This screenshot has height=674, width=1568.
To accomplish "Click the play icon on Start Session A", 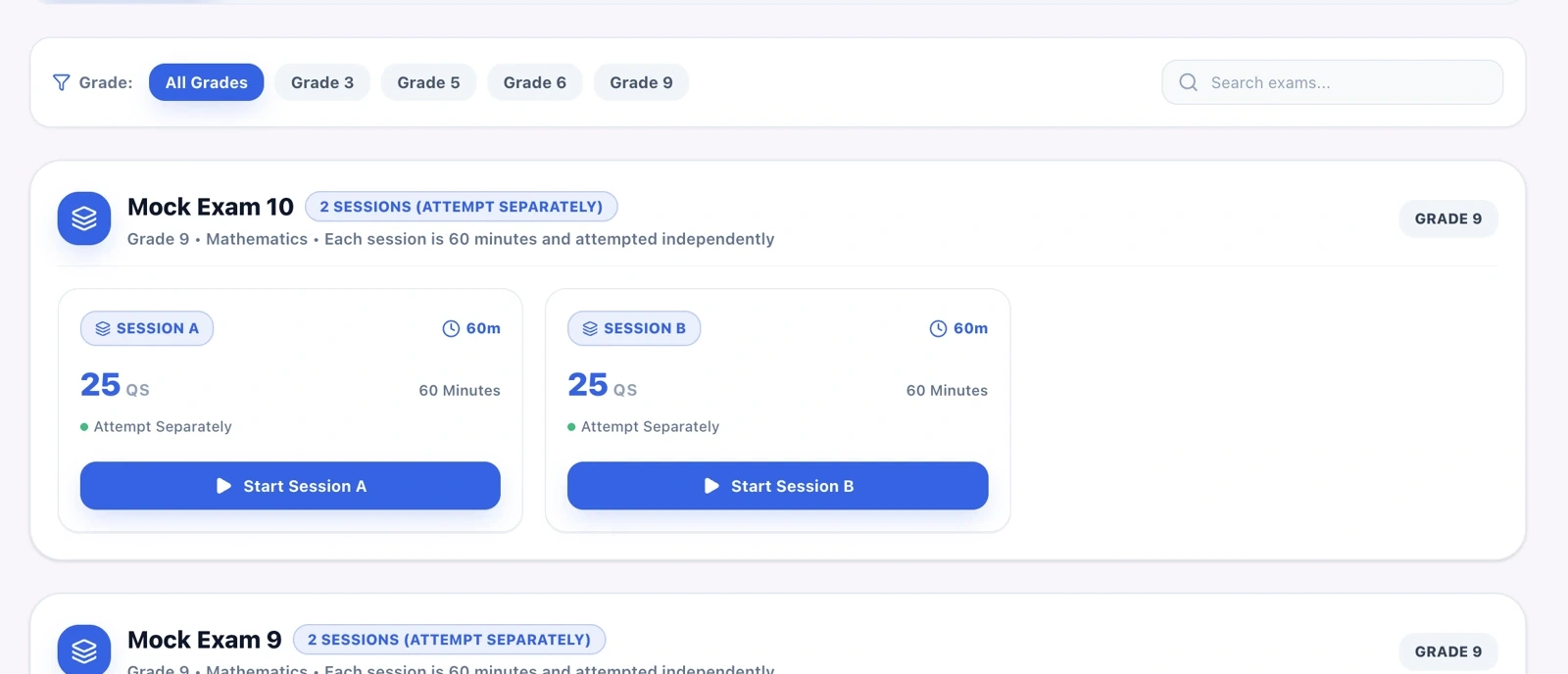I will click(223, 486).
